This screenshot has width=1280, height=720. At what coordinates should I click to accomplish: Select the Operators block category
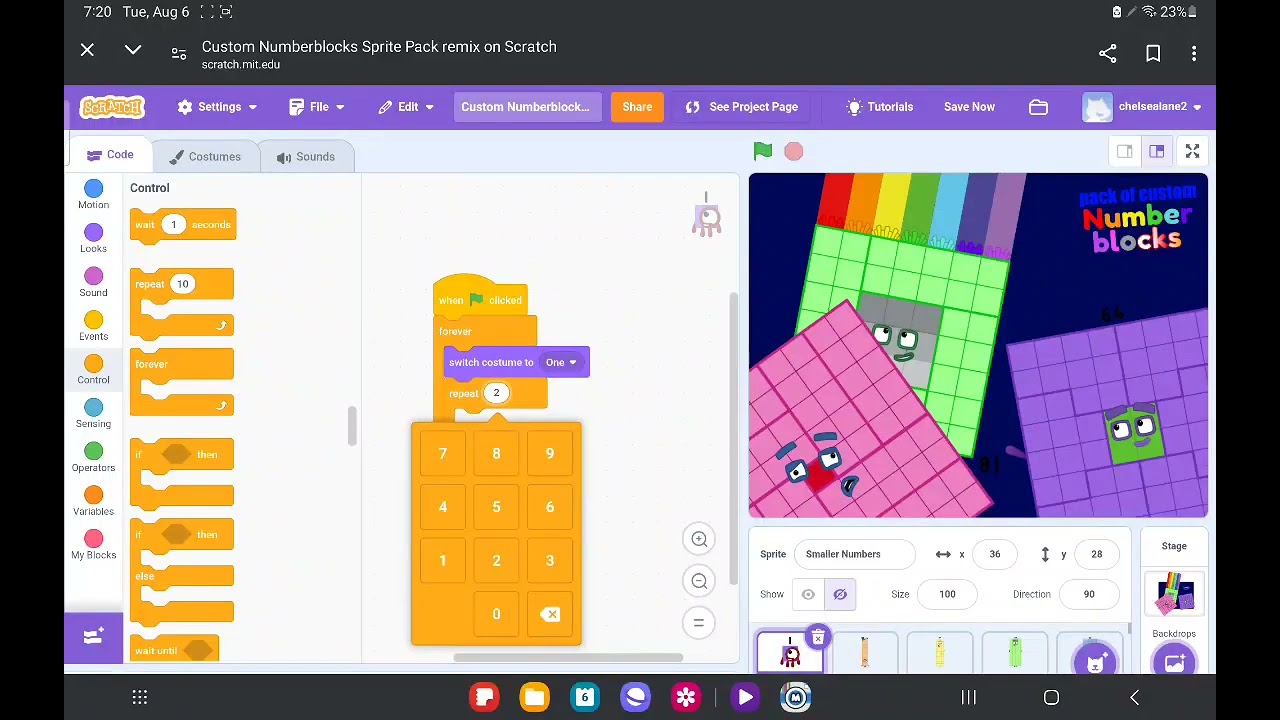94,458
